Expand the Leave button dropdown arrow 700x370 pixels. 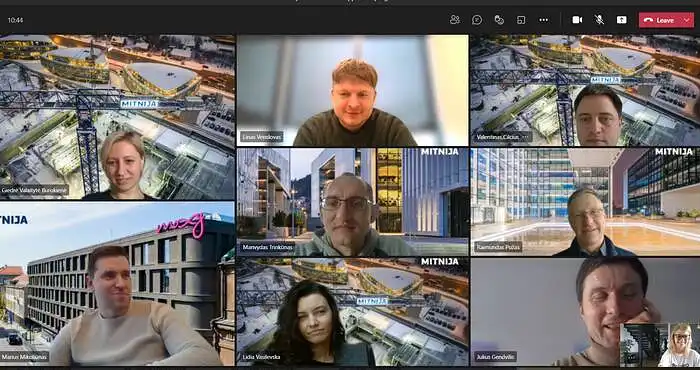tap(687, 20)
